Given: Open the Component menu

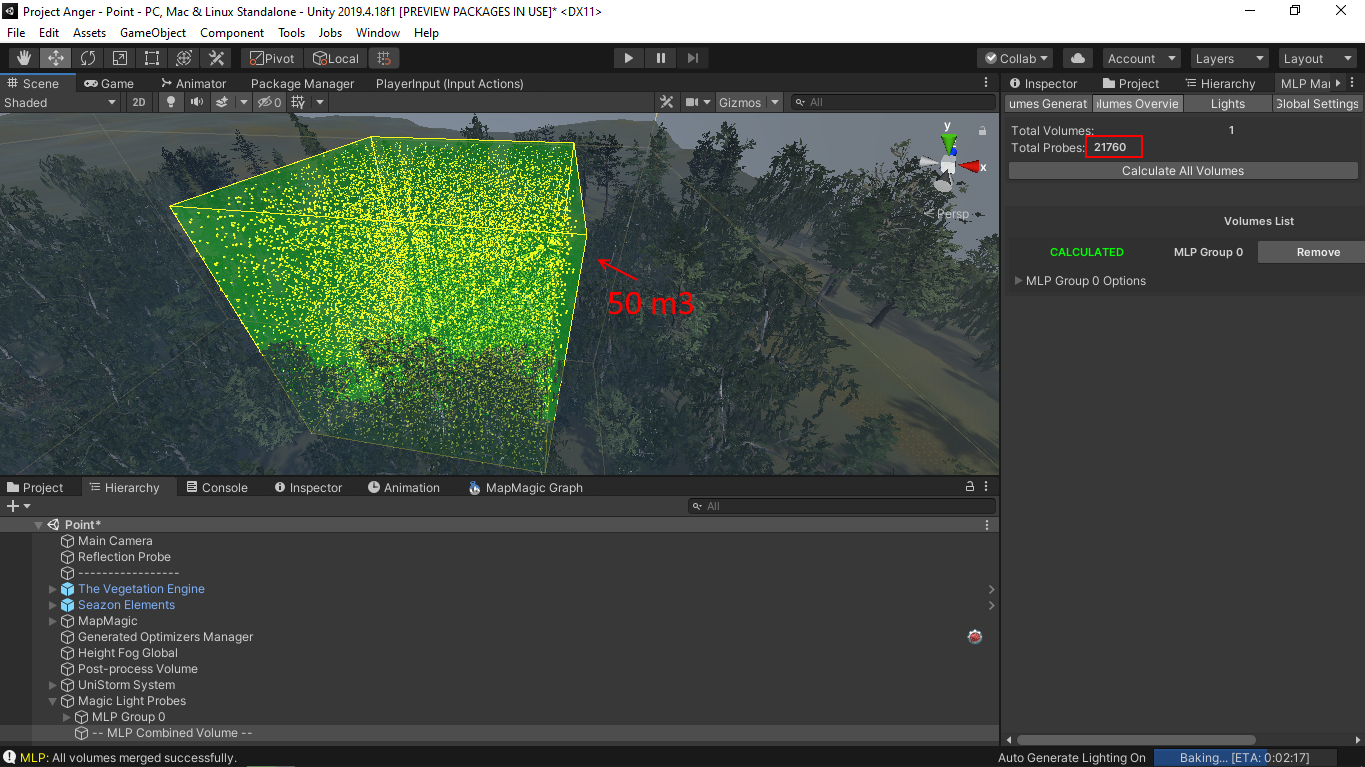Looking at the screenshot, I should click(232, 32).
